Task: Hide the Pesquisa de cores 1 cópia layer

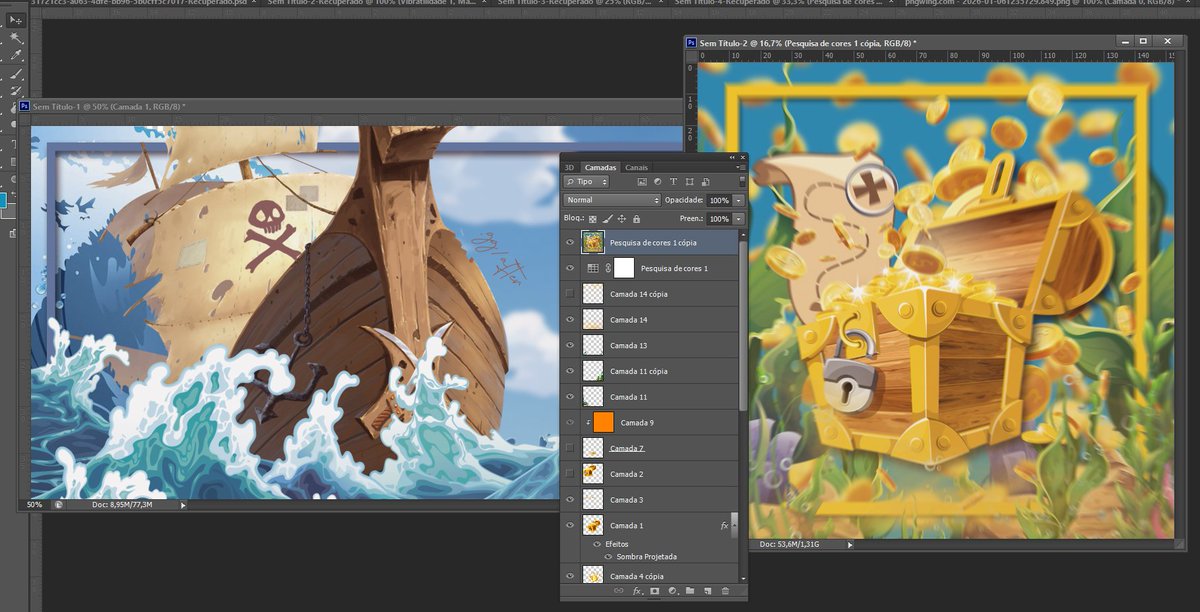Action: point(570,242)
